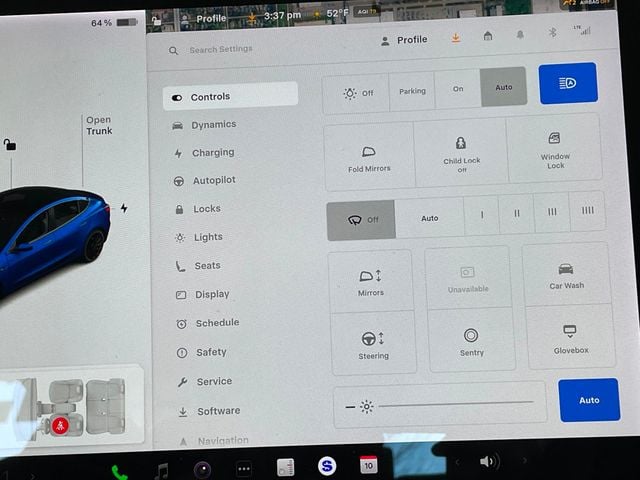This screenshot has width=640, height=480.
Task: Go to Service settings
Action: 204,381
